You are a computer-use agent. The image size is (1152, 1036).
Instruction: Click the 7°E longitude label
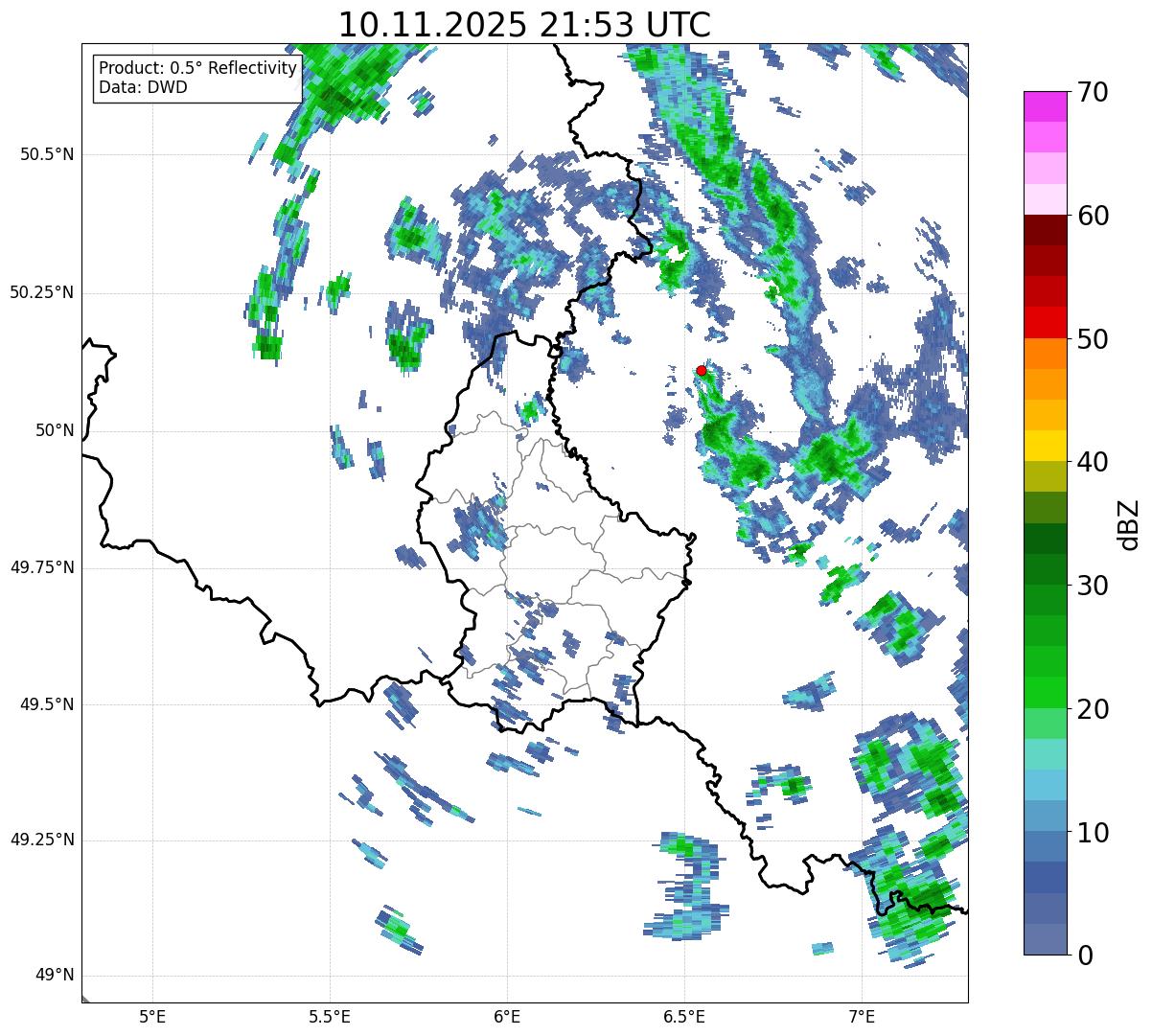(862, 1016)
